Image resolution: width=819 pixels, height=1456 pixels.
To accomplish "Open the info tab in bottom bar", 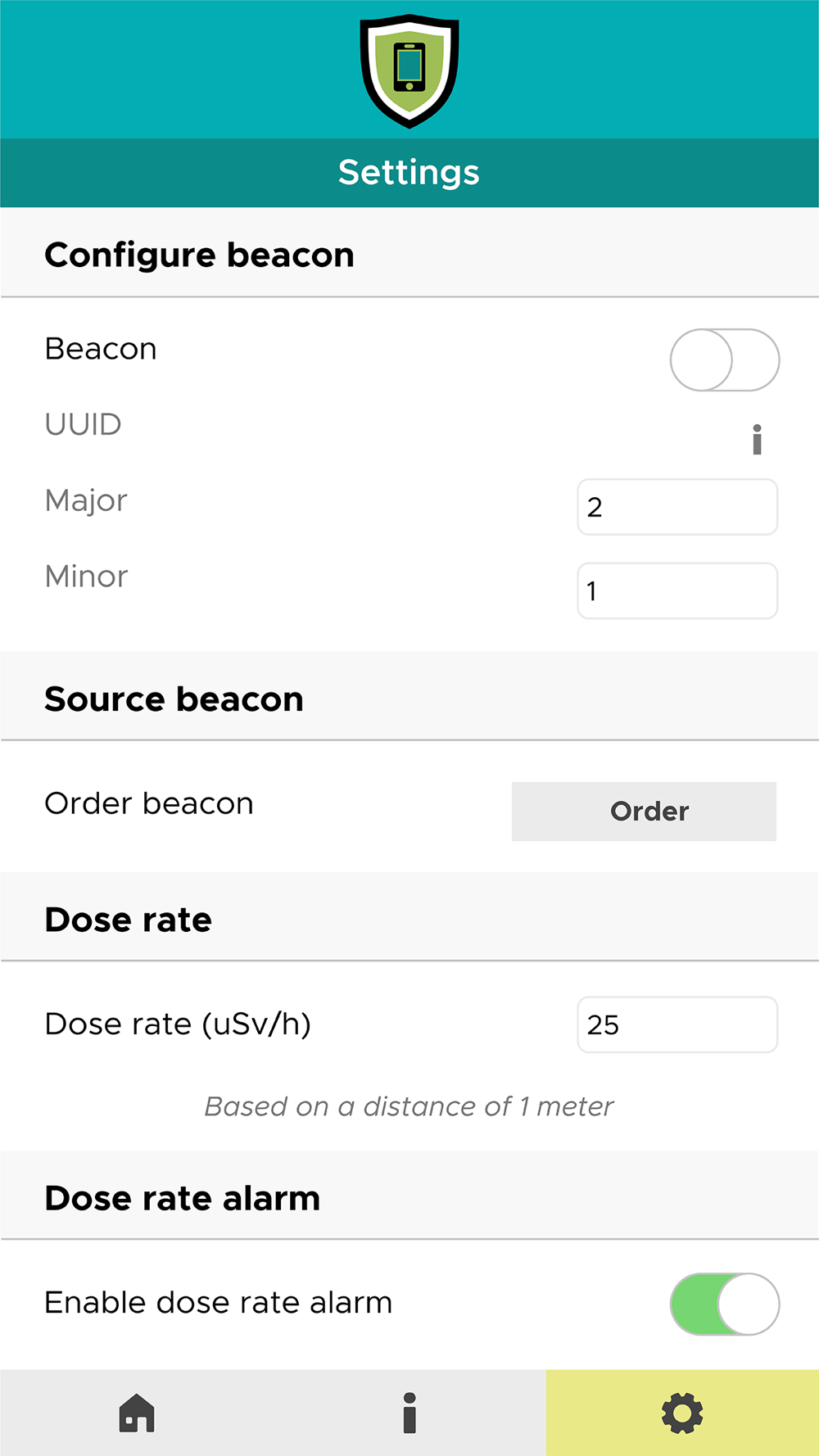I will click(x=409, y=1413).
